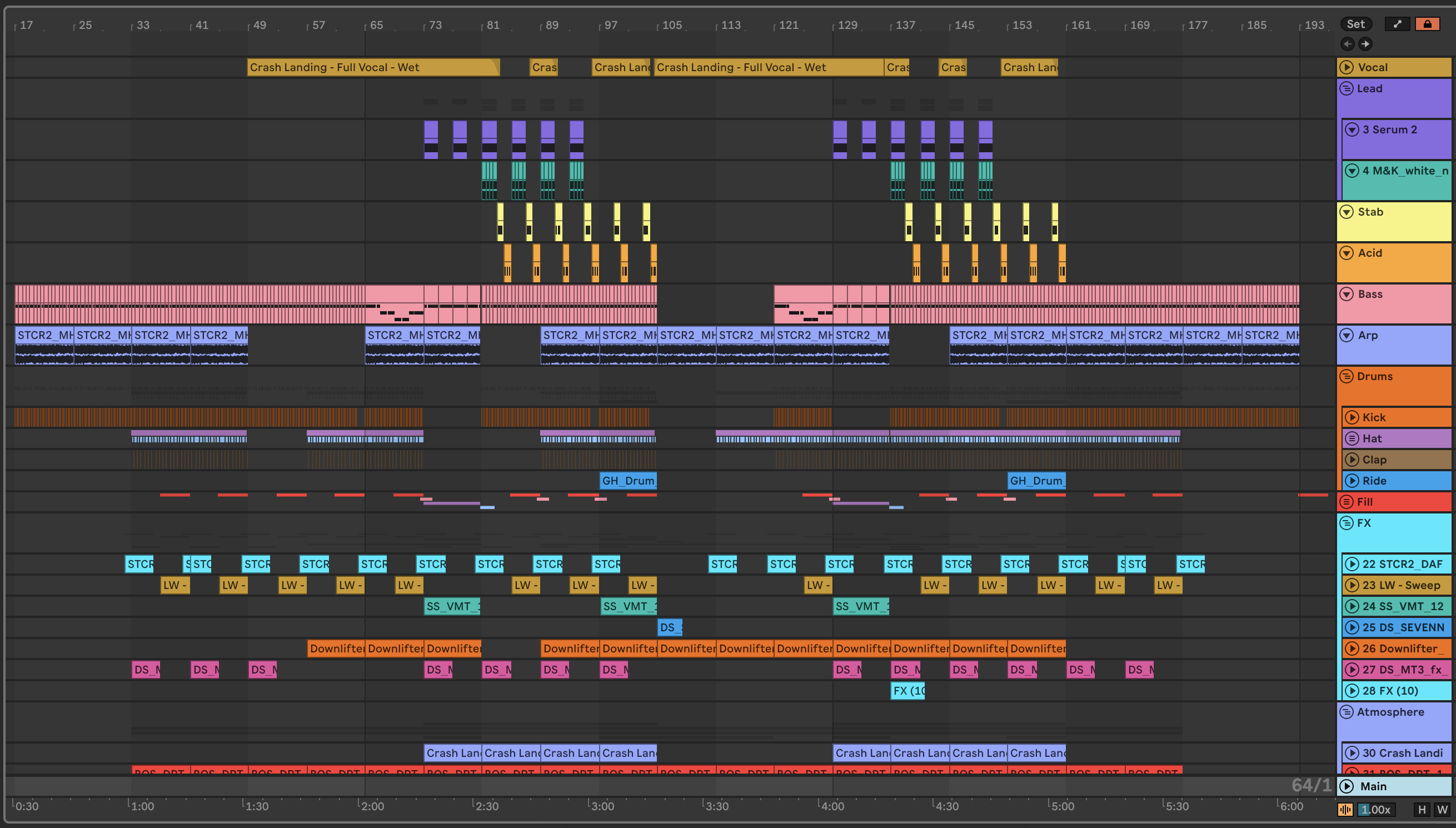The image size is (1456, 828).
Task: Click the Set locator button
Action: (x=1355, y=24)
